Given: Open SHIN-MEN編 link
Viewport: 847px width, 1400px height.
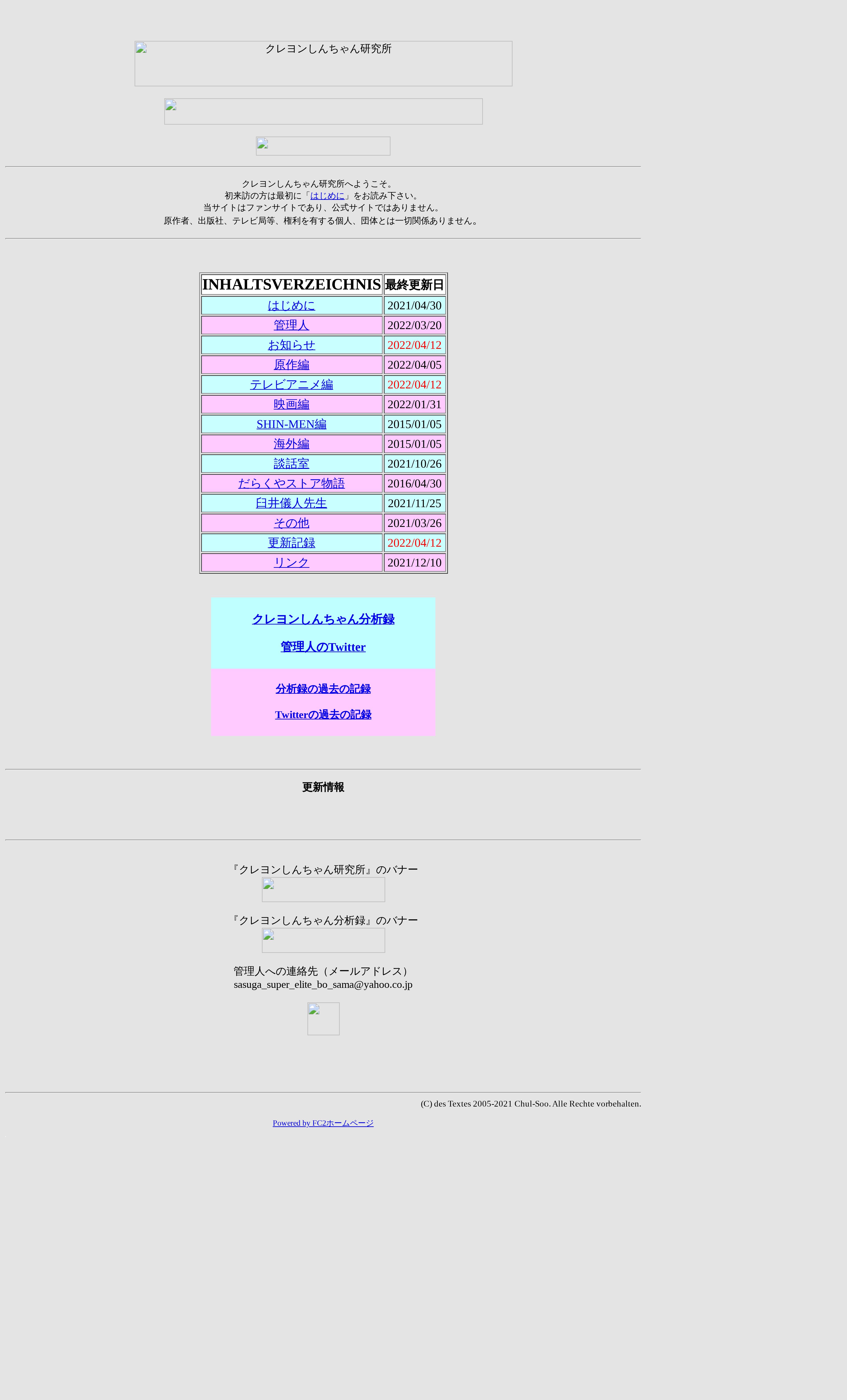Looking at the screenshot, I should (291, 424).
